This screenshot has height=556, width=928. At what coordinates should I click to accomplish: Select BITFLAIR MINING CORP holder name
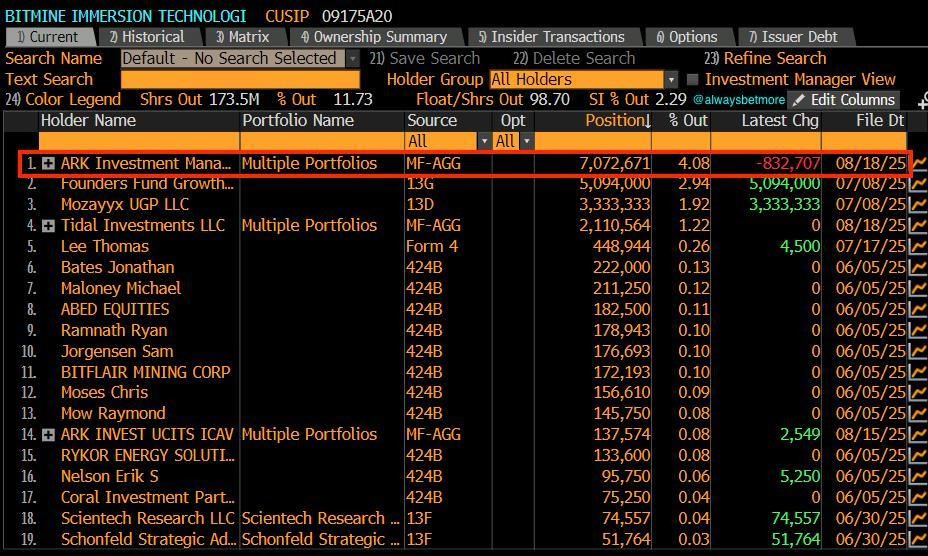[x=146, y=372]
